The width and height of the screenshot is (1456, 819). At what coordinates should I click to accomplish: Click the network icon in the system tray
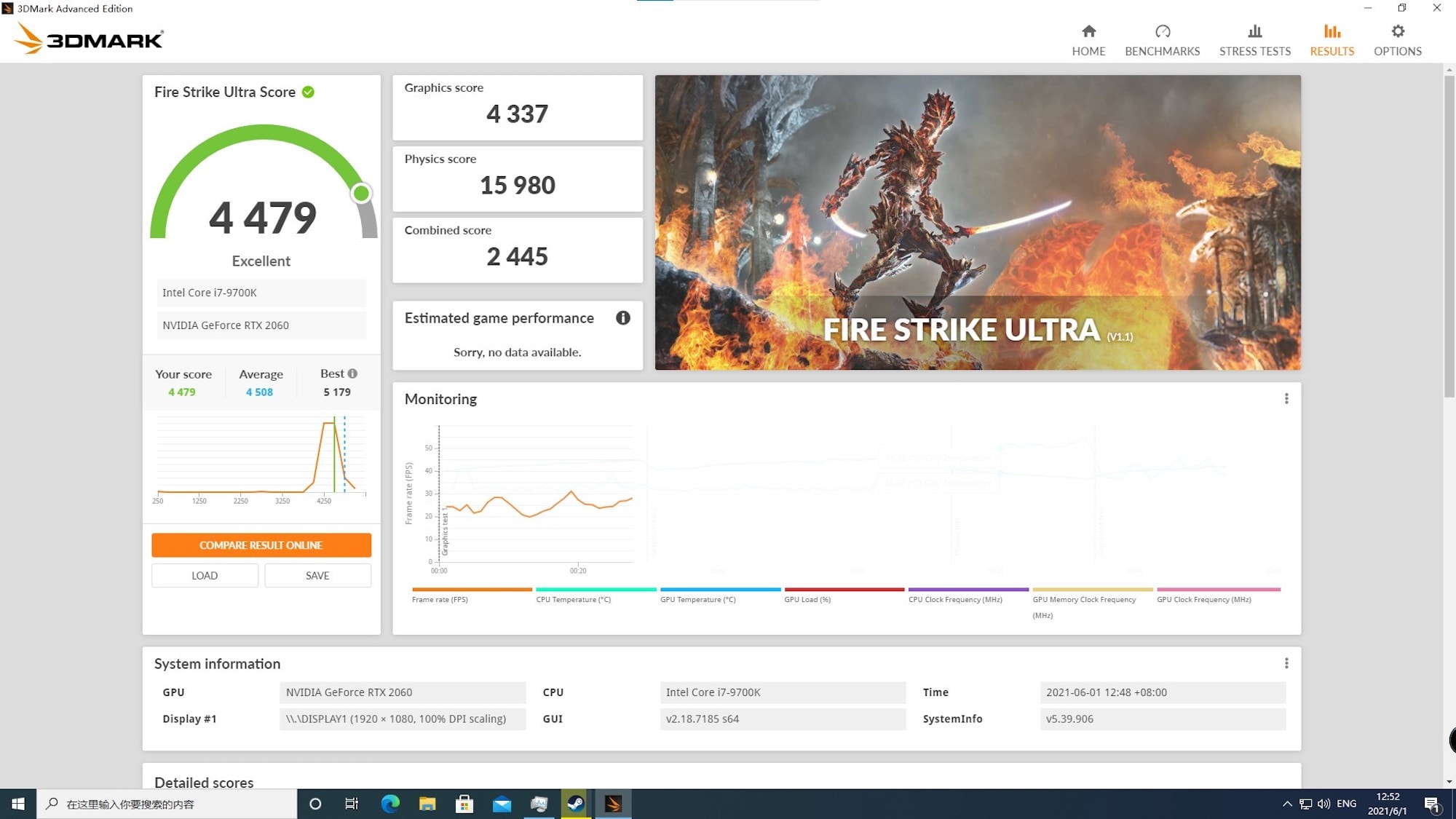click(1305, 804)
